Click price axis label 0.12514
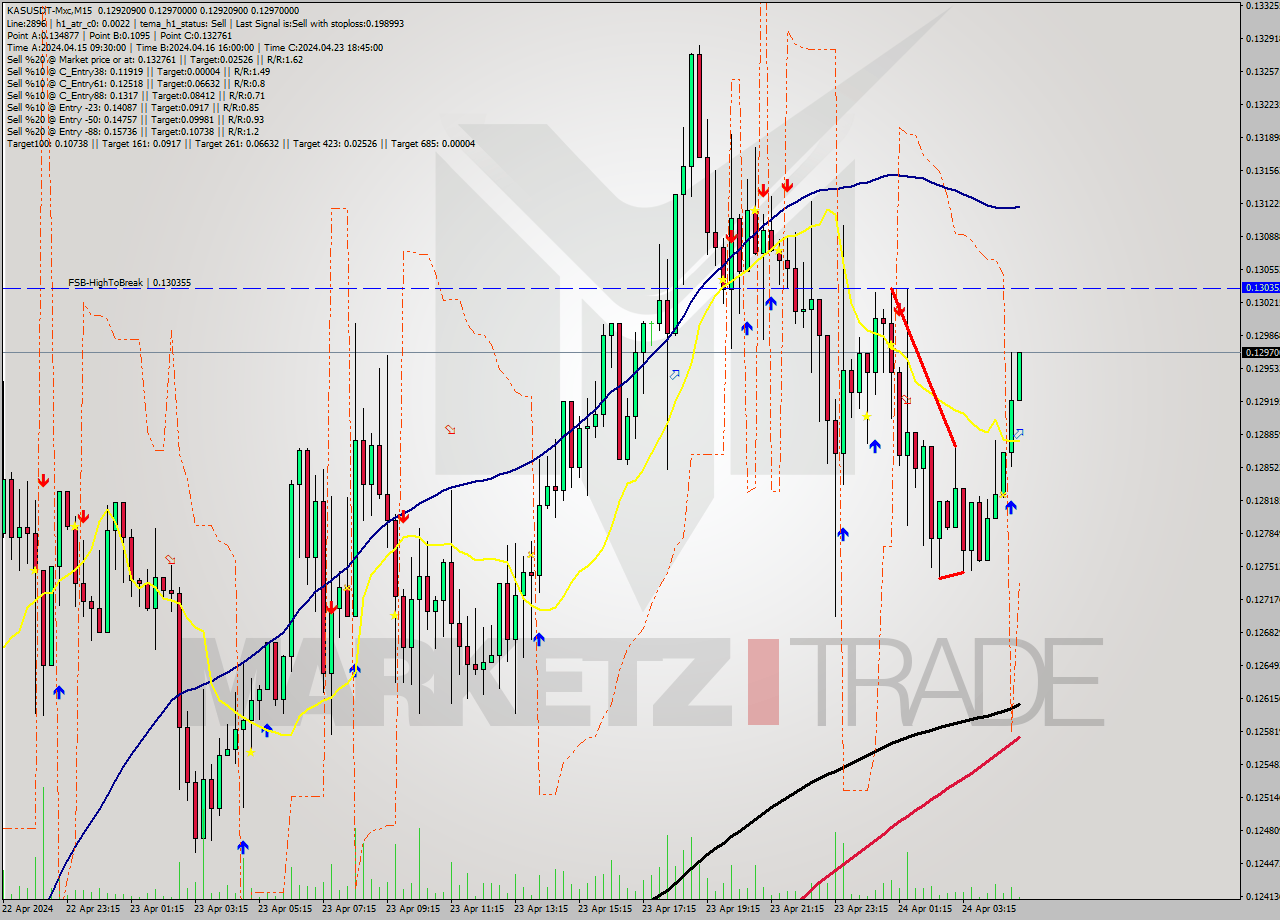 point(1261,797)
